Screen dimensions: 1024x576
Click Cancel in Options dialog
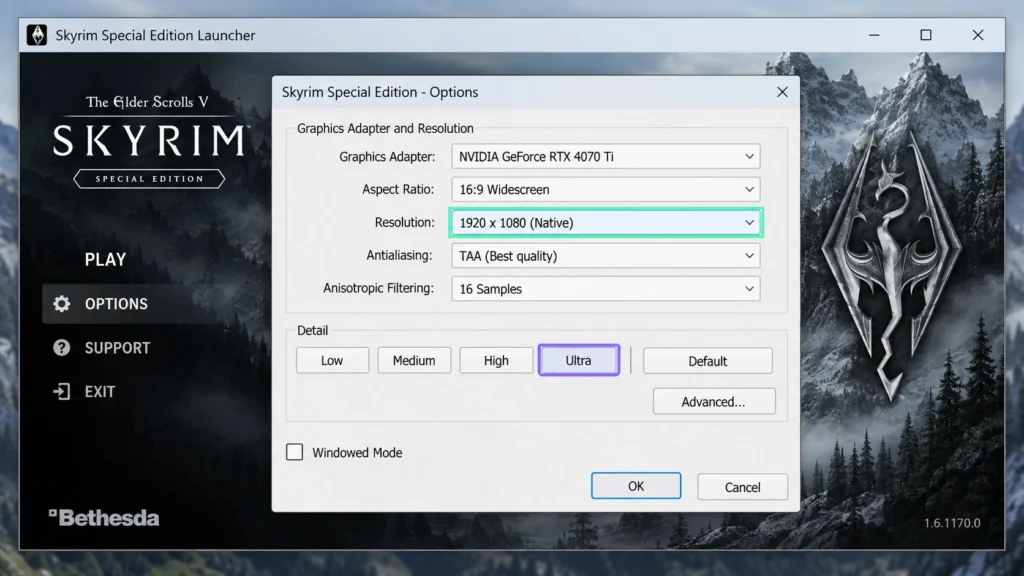pos(743,487)
